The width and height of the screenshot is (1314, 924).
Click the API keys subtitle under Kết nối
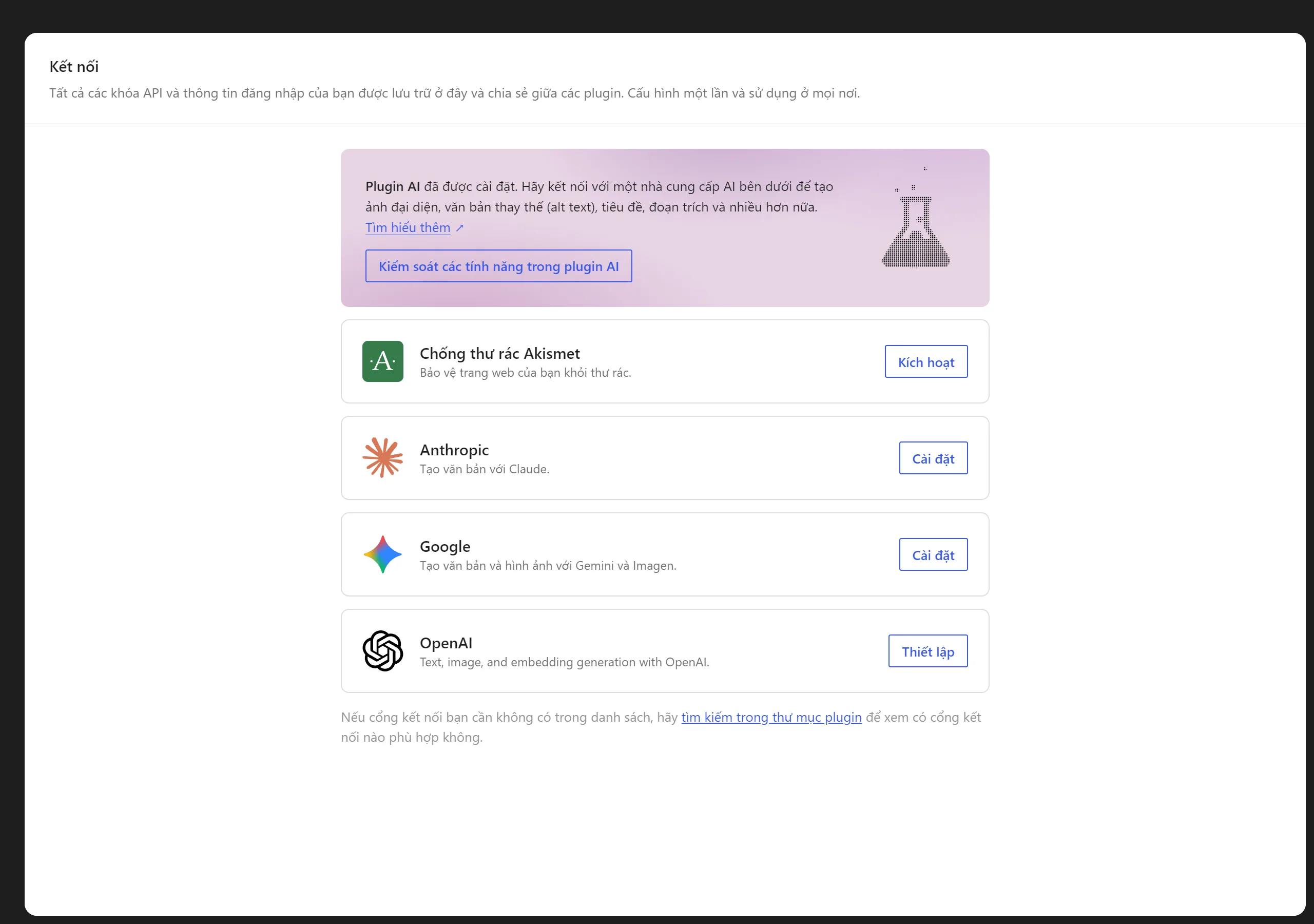(x=454, y=93)
